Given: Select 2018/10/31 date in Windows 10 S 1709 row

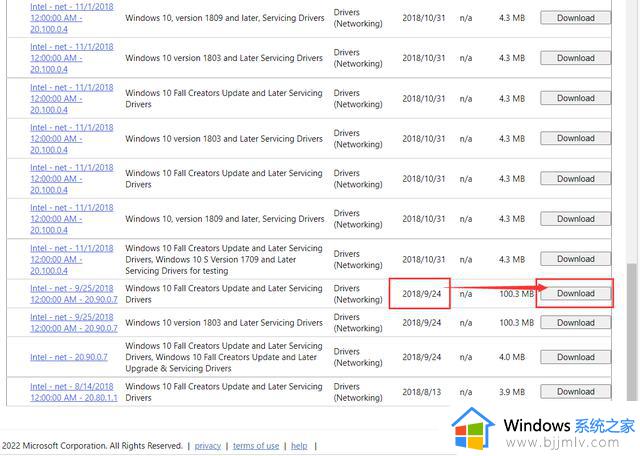Looking at the screenshot, I should click(424, 259).
